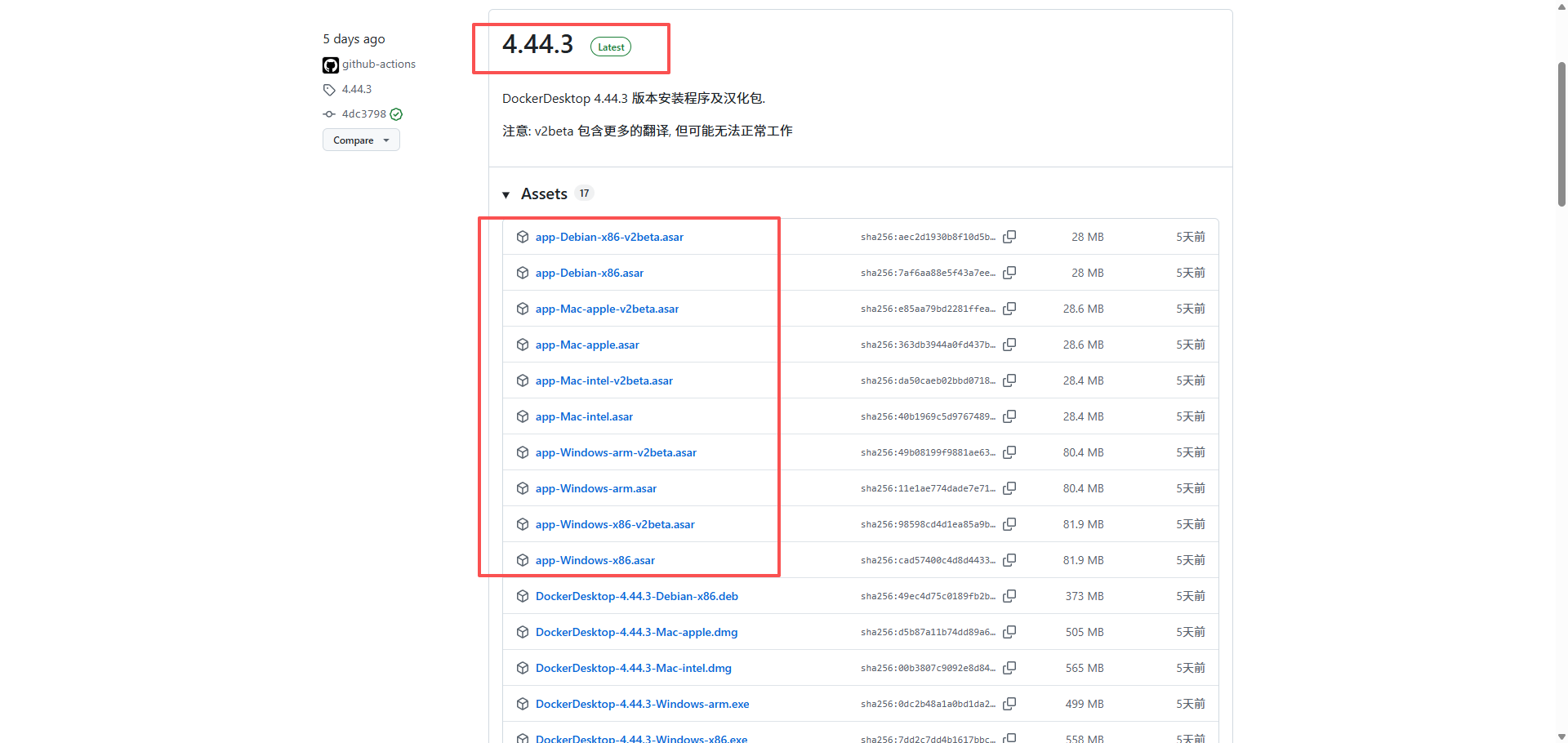Download DockerDesktop-4.44.3-Mac-apple.dmg
Viewport: 1568px width, 743px height.
pos(636,632)
